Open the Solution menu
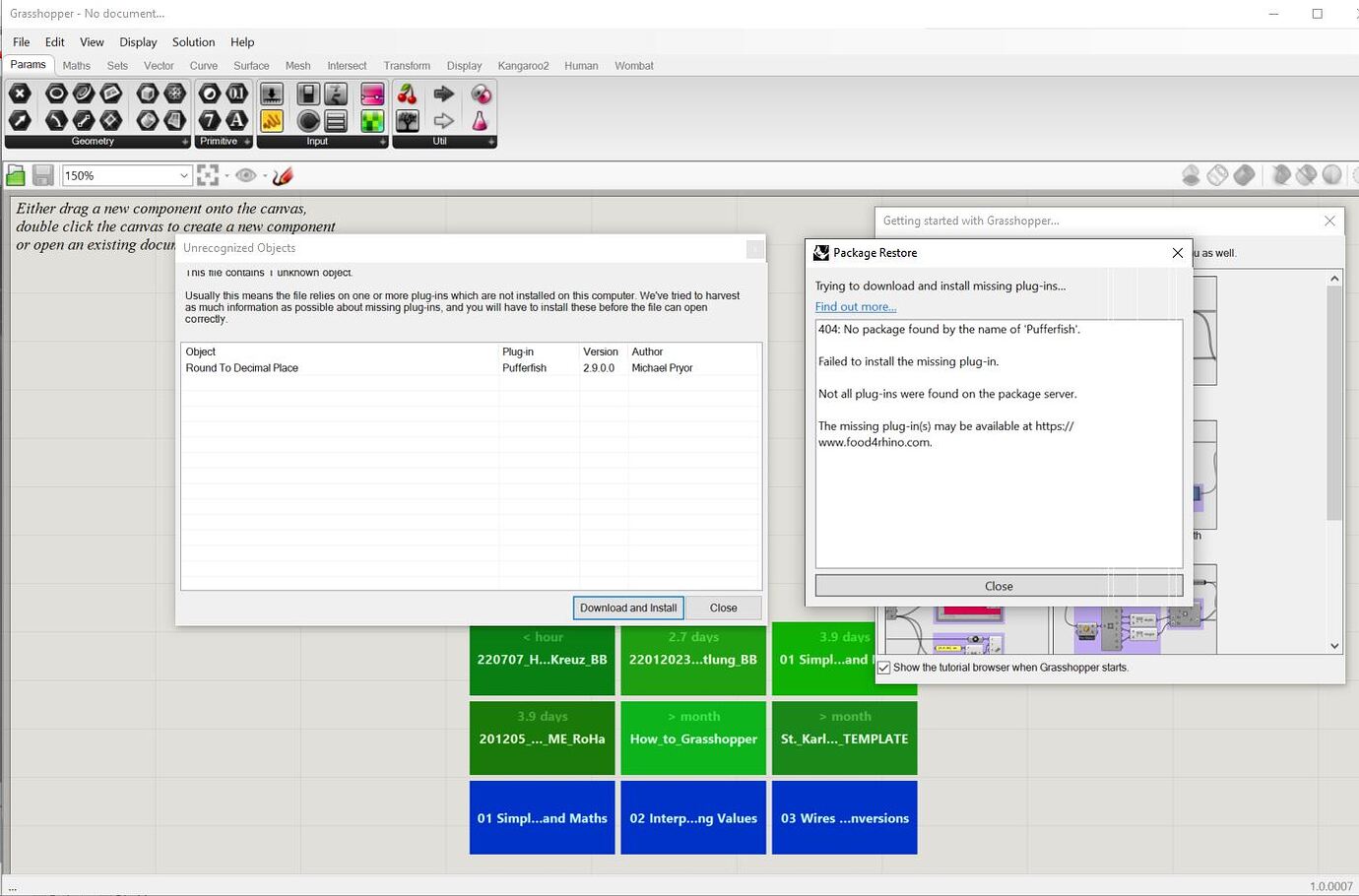Image resolution: width=1359 pixels, height=896 pixels. pyautogui.click(x=193, y=42)
